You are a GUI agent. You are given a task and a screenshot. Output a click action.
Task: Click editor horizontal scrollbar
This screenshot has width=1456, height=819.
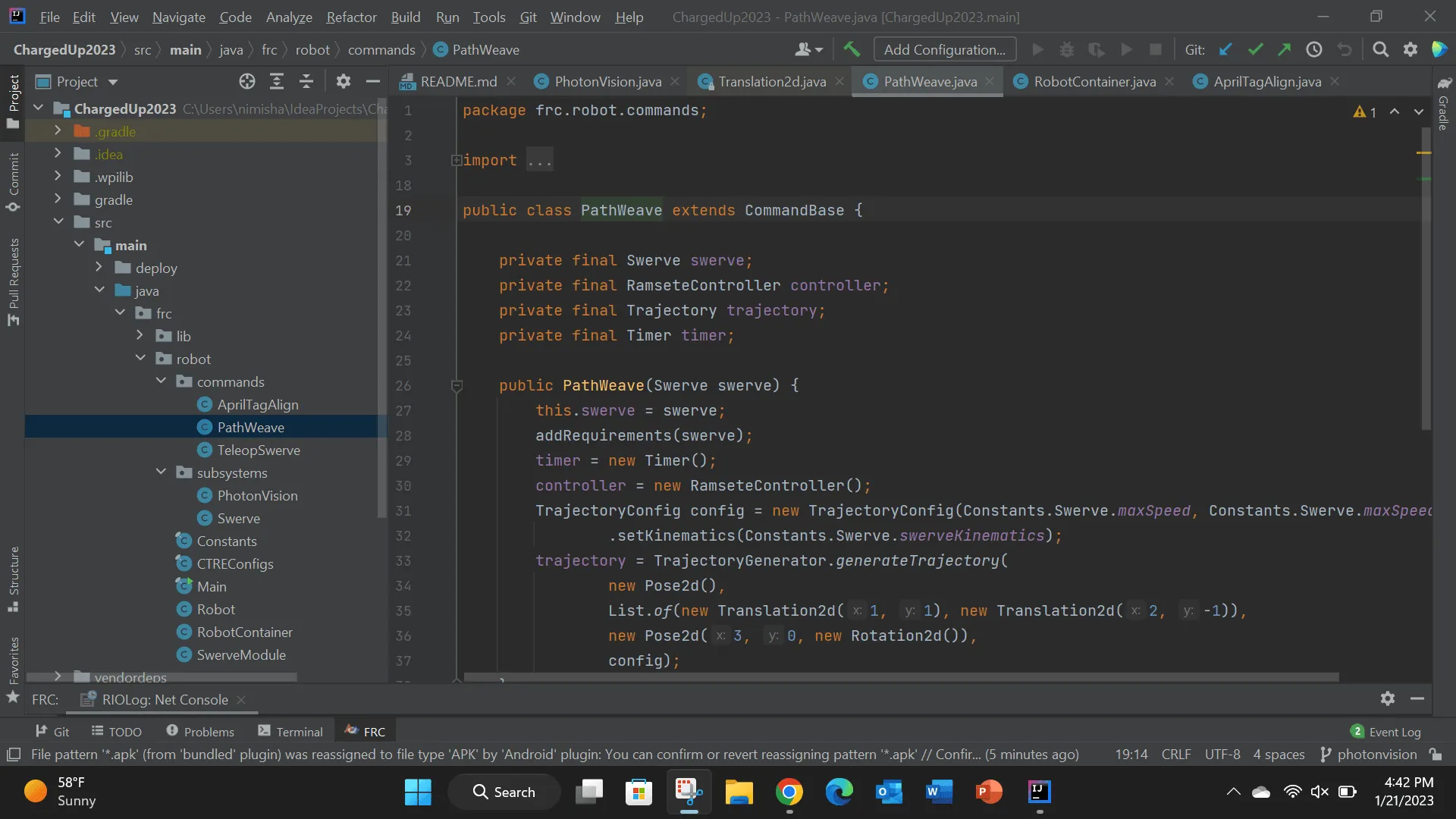coord(901,677)
